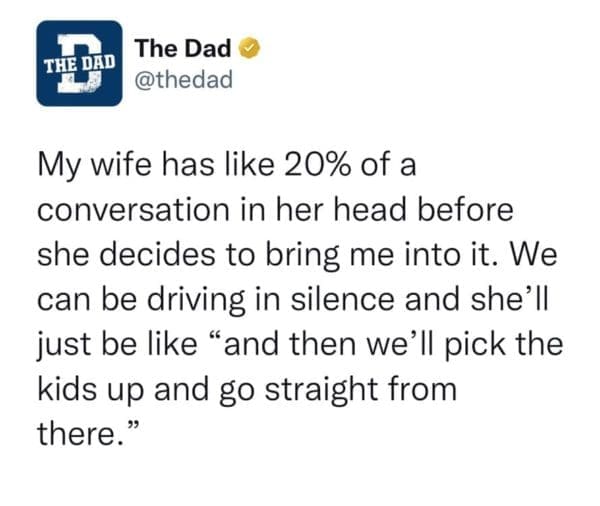The width and height of the screenshot is (600, 506).
Task: Click The Dad profile avatar logo
Action: coord(78,63)
